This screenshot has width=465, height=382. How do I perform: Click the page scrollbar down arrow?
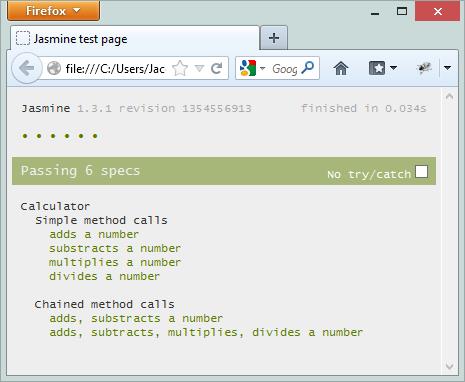[449, 366]
